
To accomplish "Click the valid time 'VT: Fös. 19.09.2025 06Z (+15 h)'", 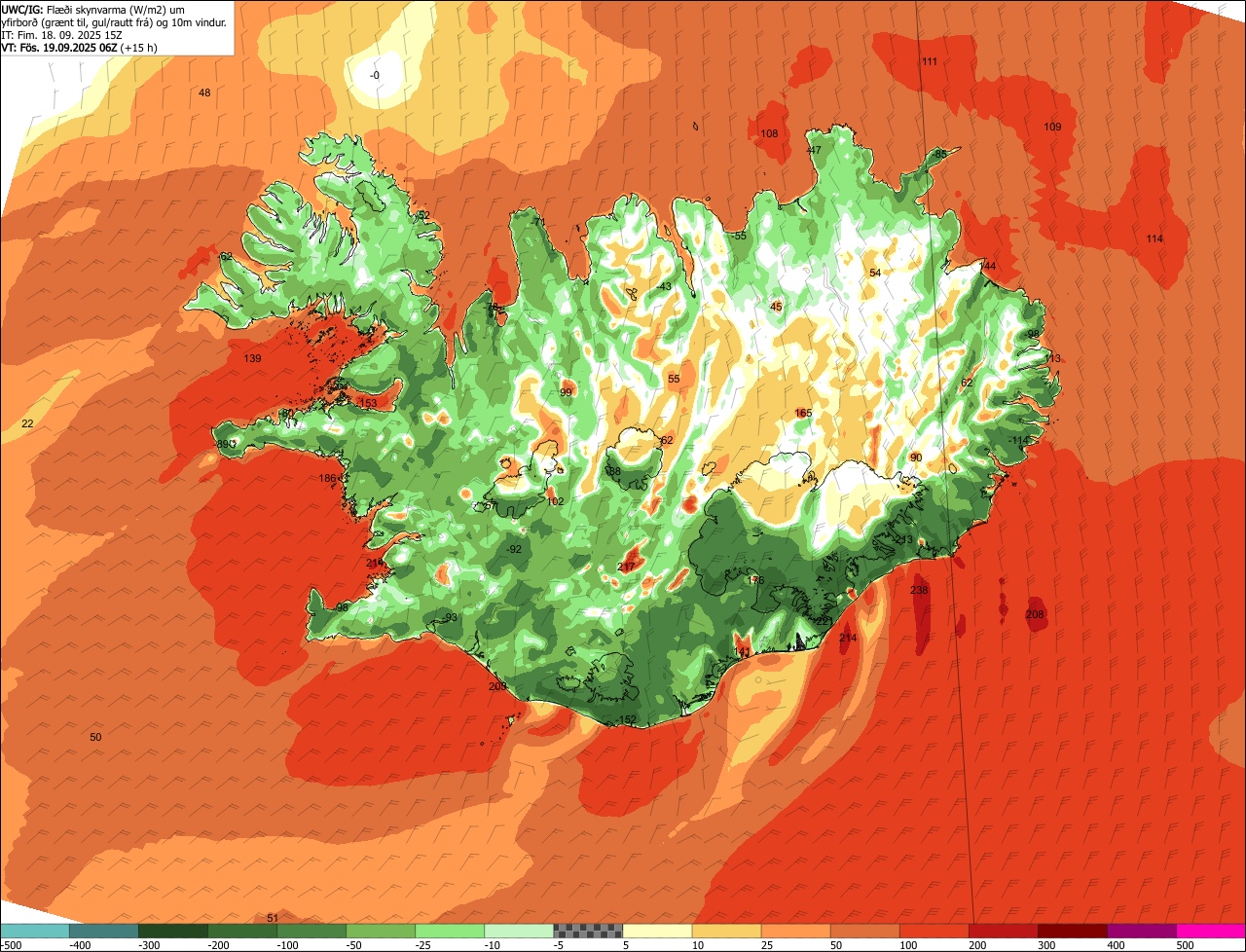I will pyautogui.click(x=80, y=47).
